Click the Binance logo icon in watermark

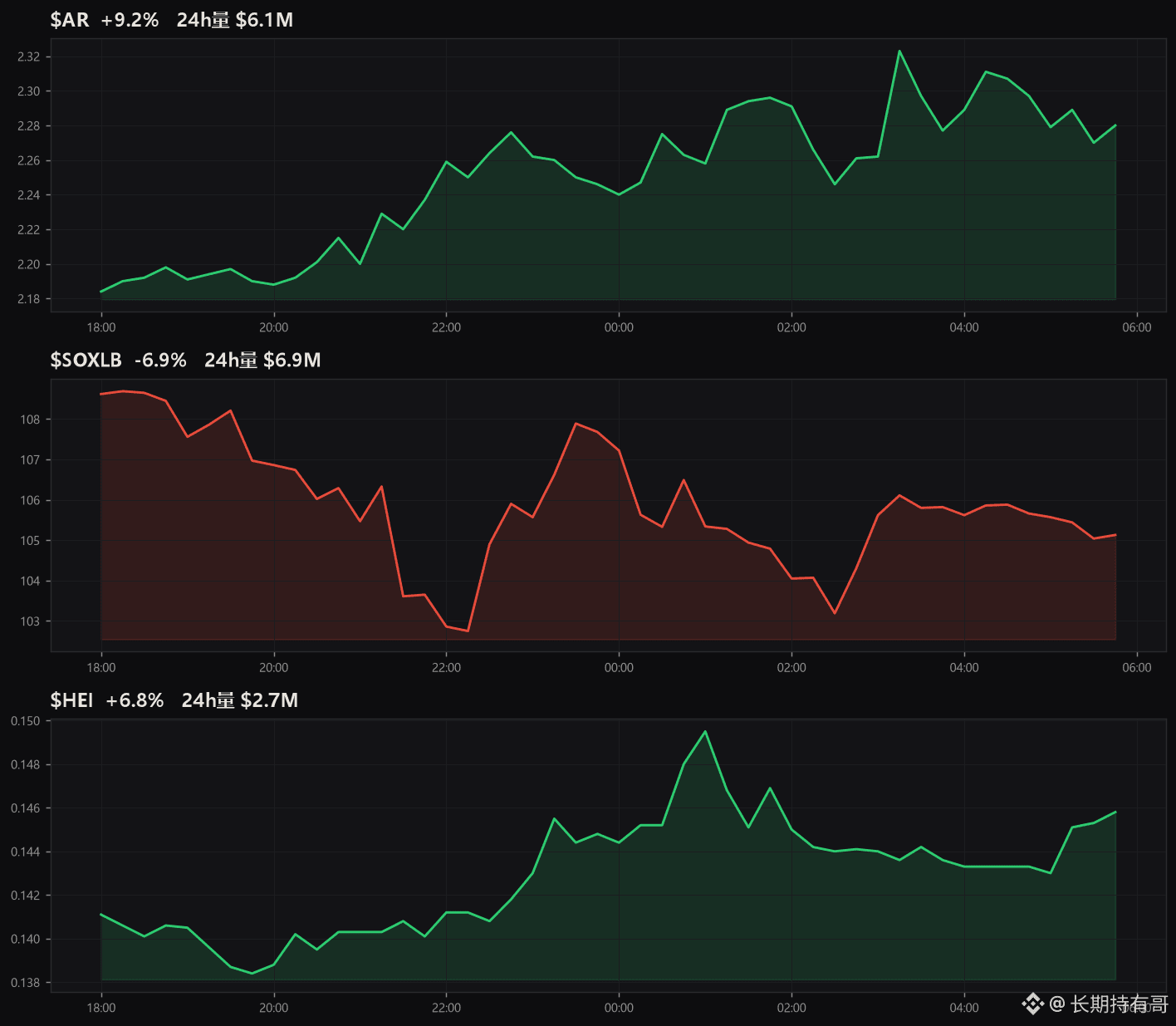pos(1032,1004)
